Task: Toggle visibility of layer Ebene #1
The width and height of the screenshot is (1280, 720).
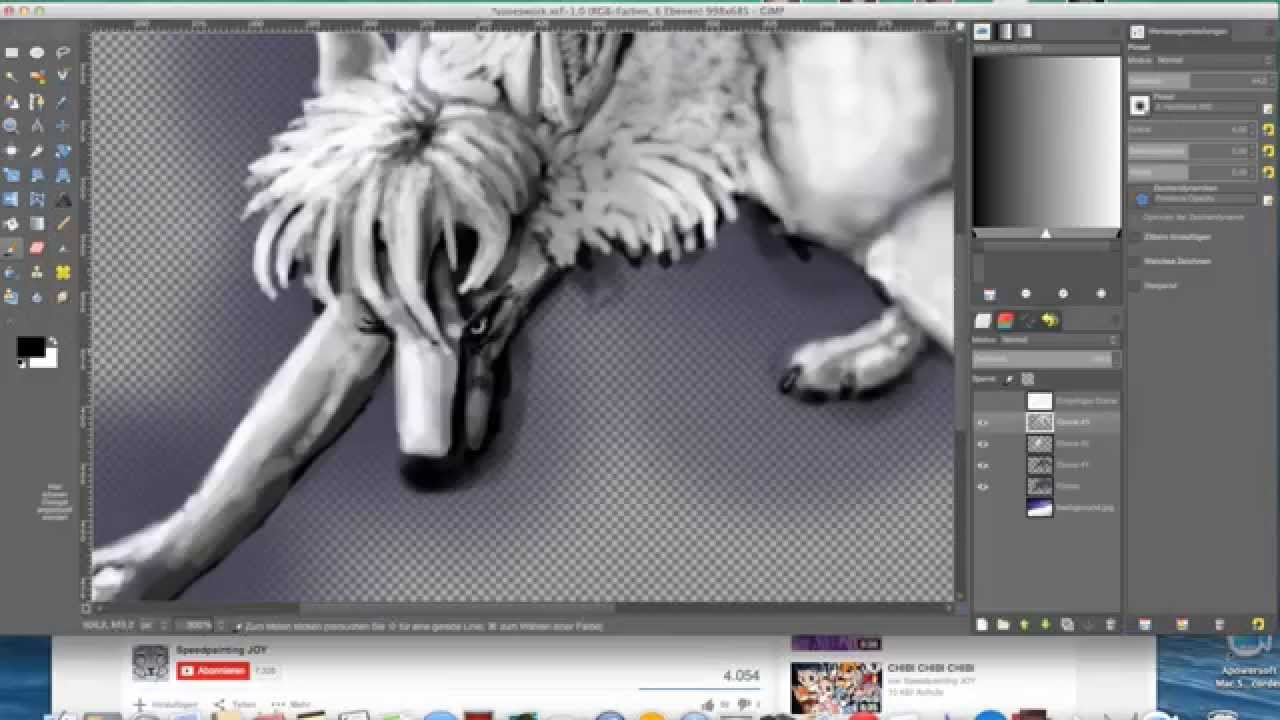Action: [x=983, y=465]
